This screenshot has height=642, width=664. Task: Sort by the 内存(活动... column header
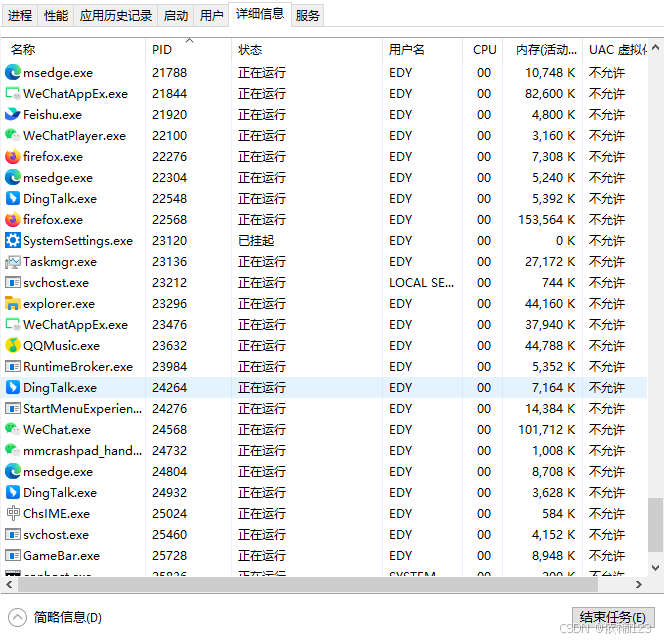543,50
